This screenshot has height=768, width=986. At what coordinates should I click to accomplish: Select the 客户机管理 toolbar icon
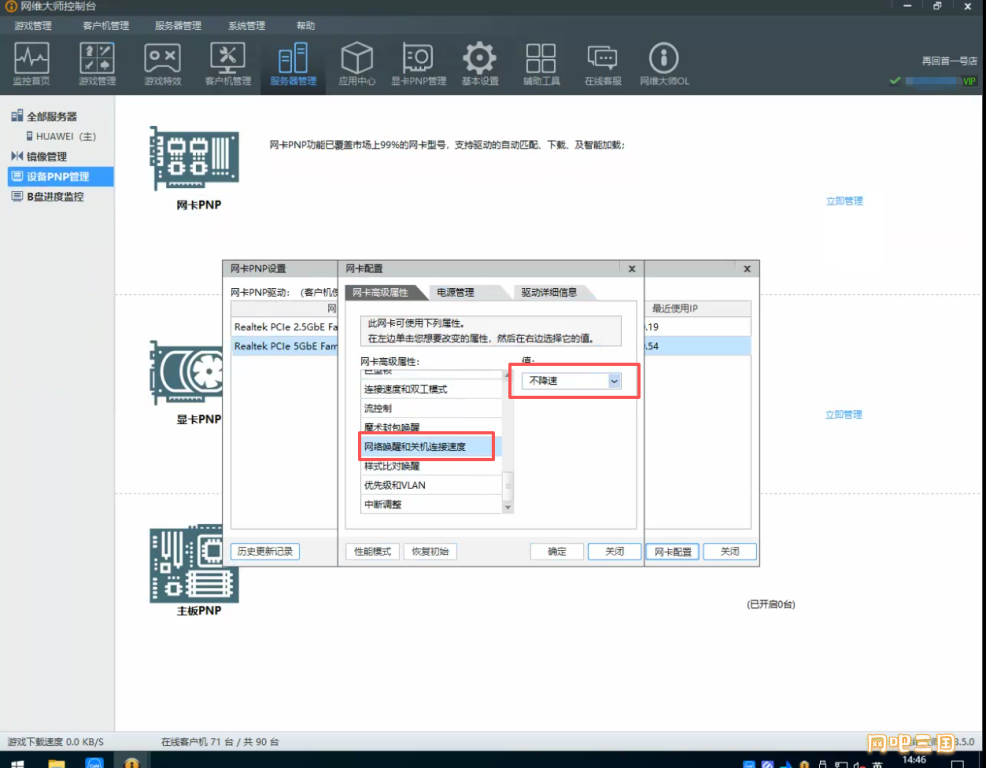228,64
